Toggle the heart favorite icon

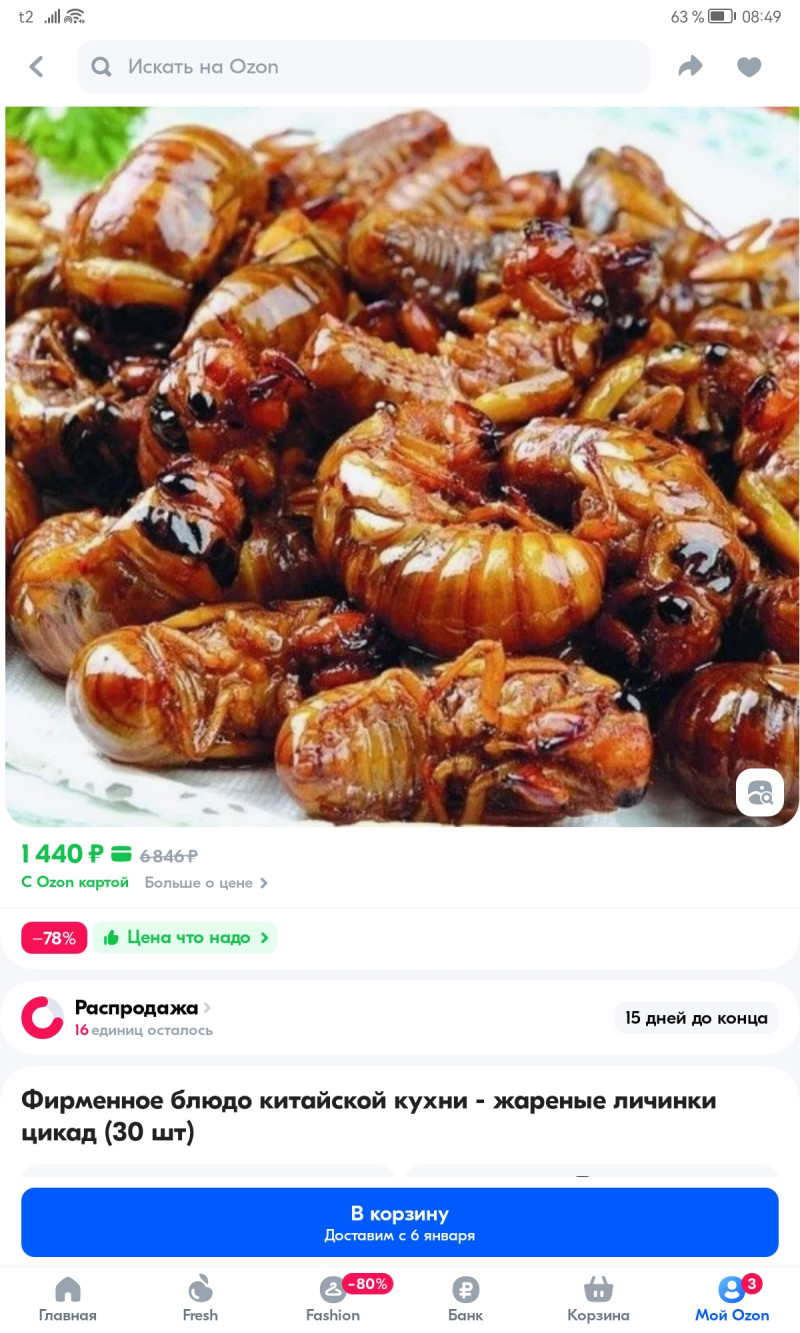pos(749,67)
